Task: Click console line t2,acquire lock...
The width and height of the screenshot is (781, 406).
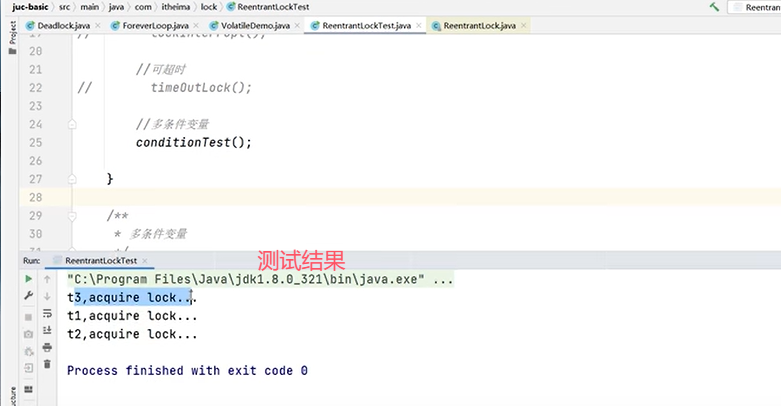Action: (x=132, y=334)
